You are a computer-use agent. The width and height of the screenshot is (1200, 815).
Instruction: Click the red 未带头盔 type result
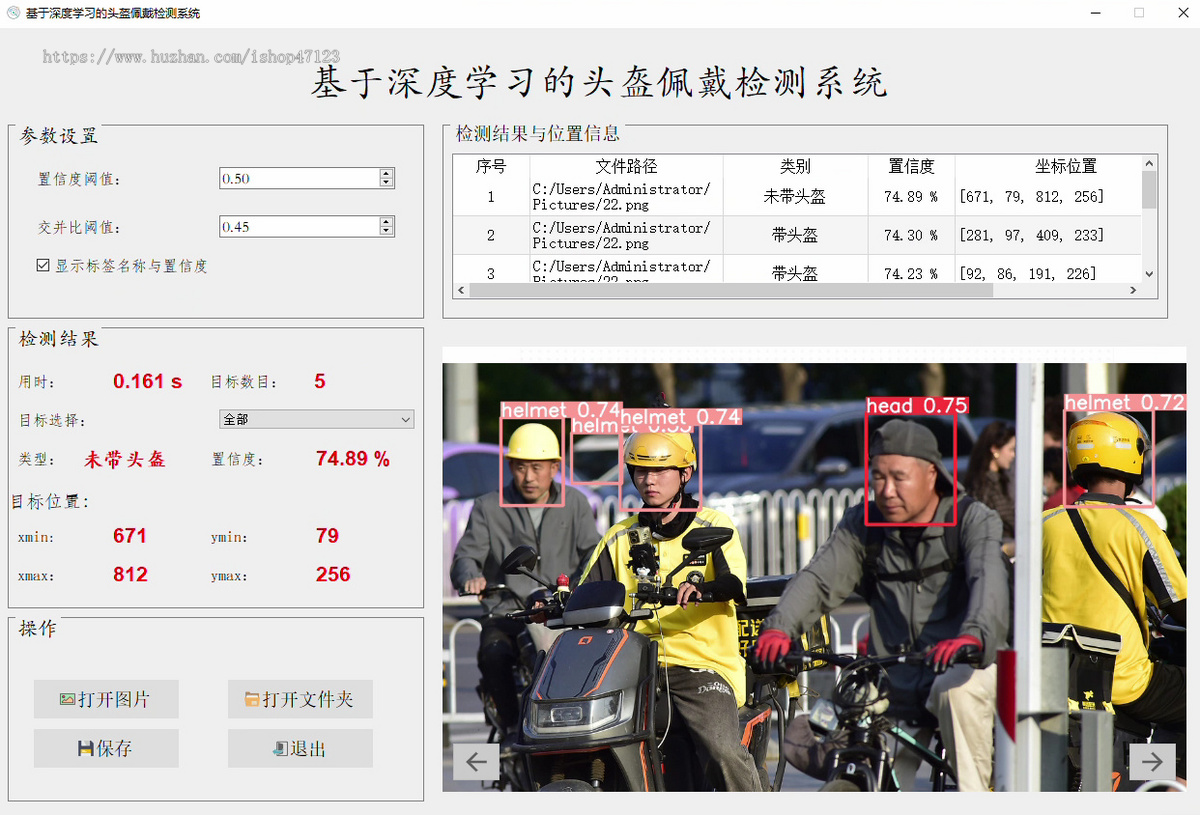125,460
